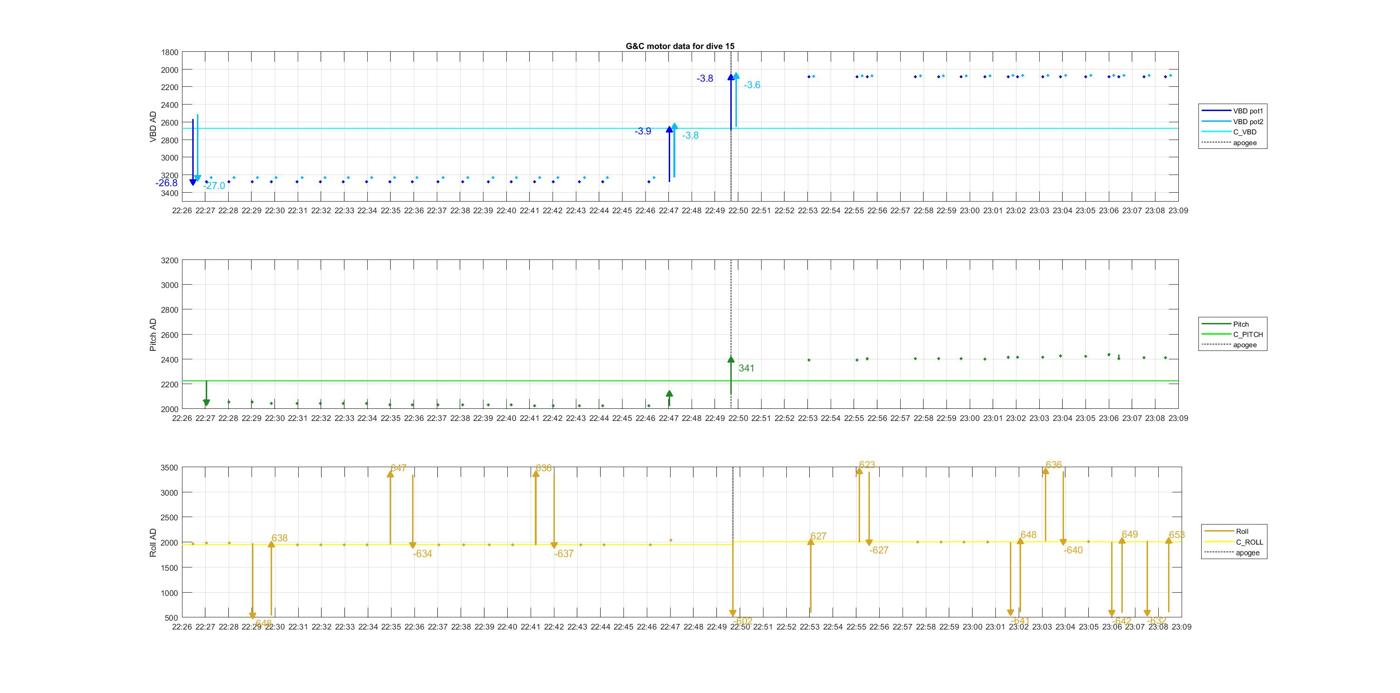Click the '653' roll data label

point(1176,535)
